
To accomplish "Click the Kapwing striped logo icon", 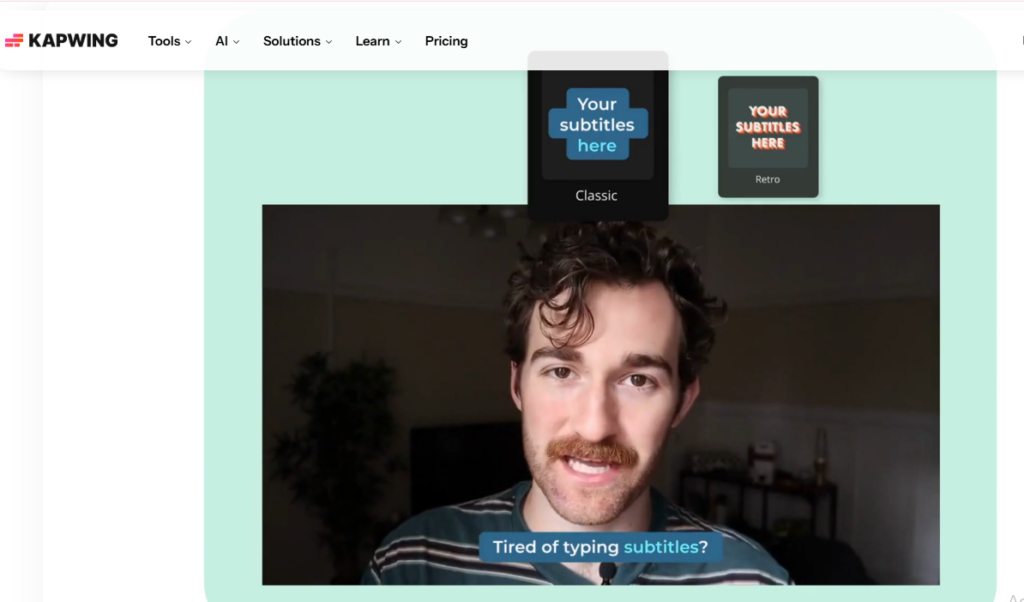I will coord(14,41).
